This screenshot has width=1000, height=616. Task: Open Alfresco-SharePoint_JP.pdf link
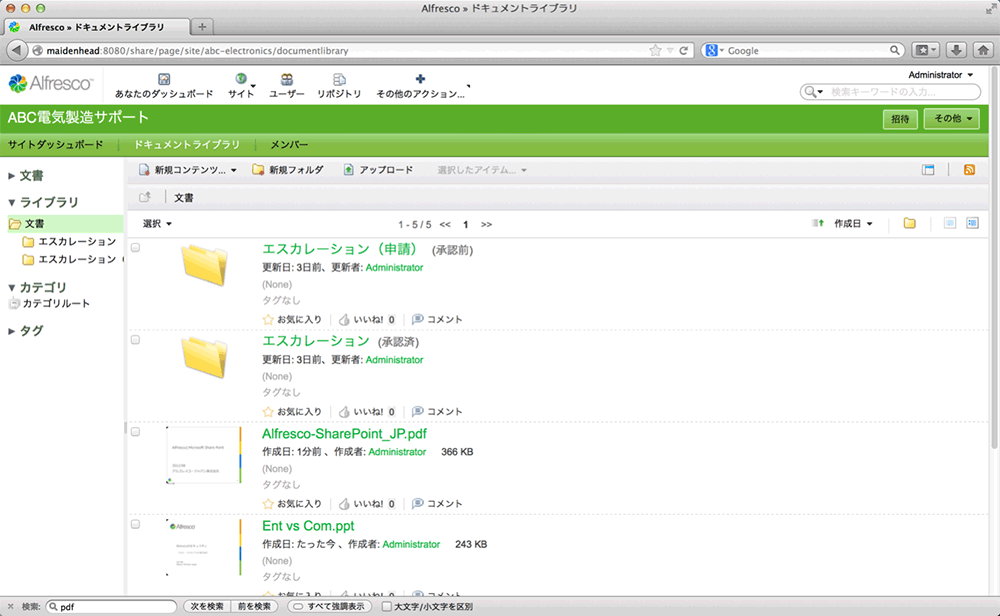pyautogui.click(x=344, y=434)
